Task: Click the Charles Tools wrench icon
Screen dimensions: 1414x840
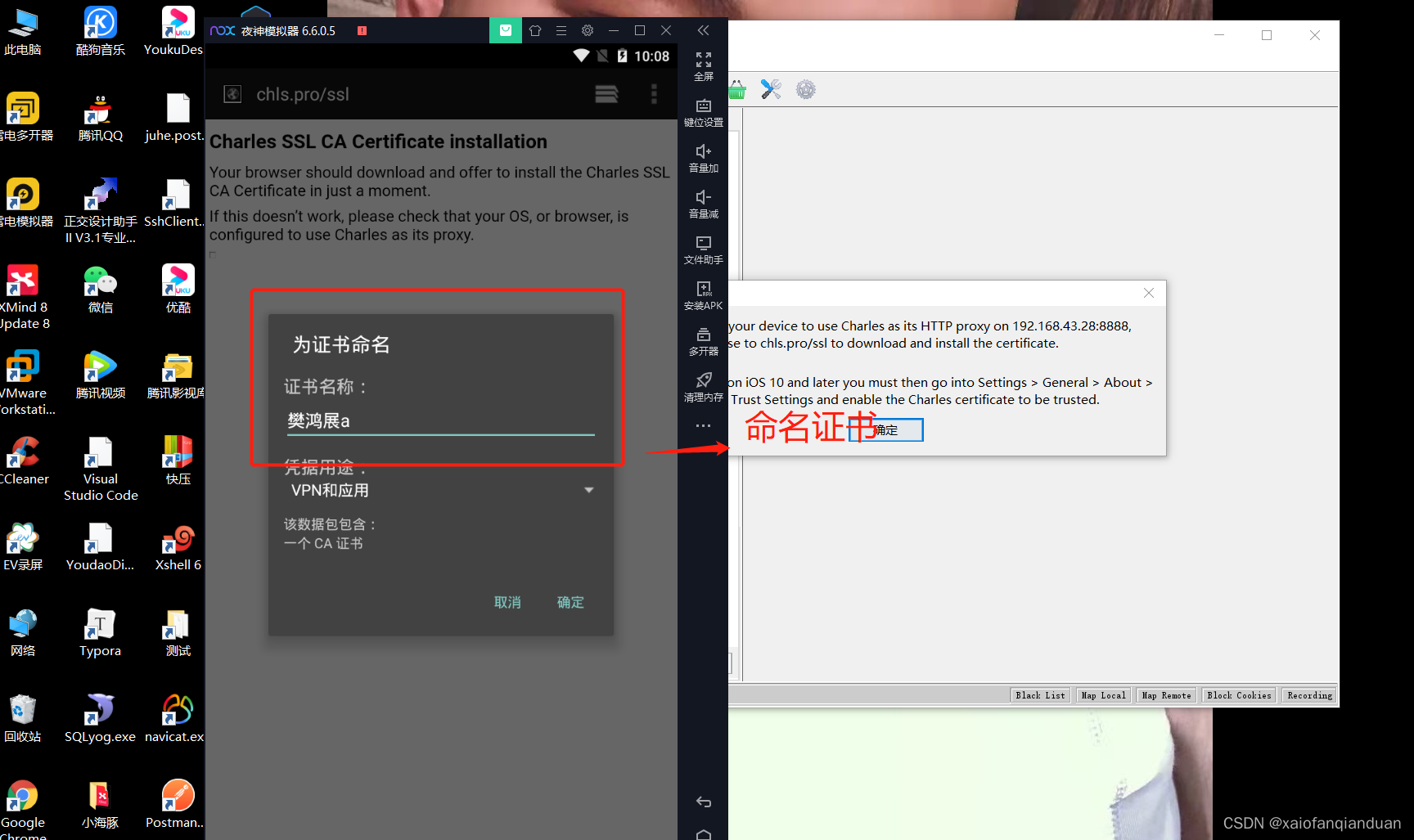Action: click(771, 89)
